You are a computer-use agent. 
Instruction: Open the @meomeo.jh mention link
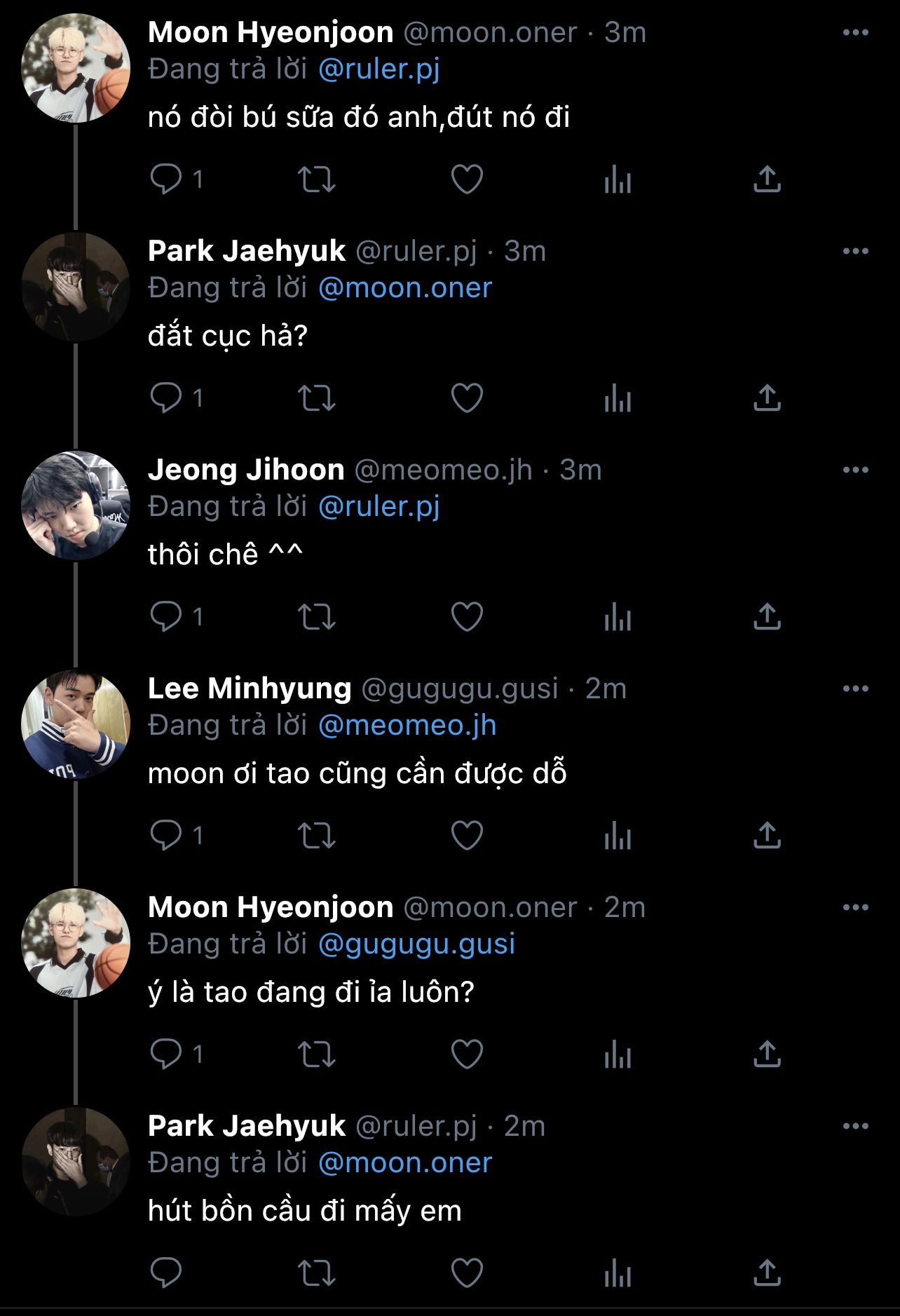(x=407, y=726)
